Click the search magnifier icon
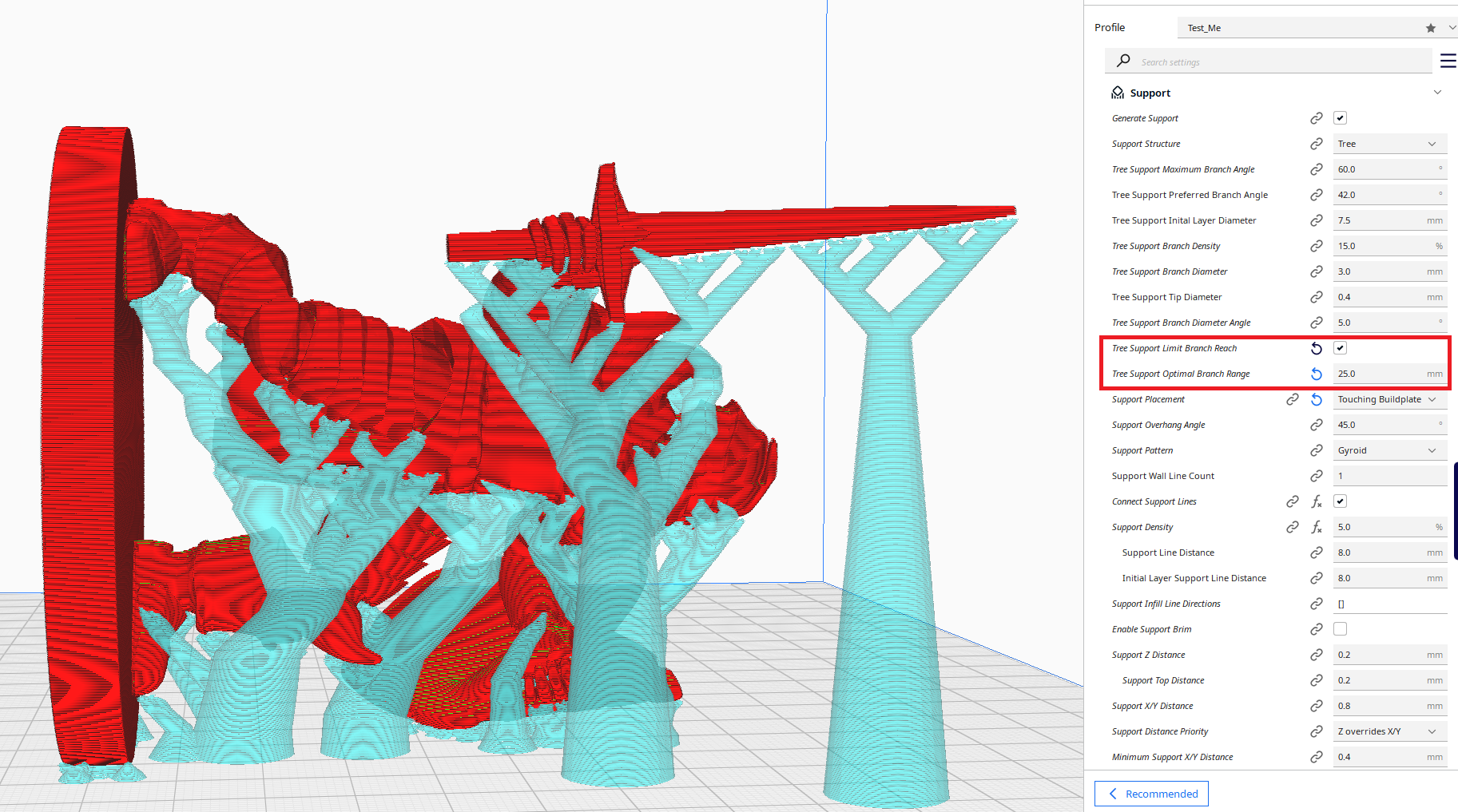 (1123, 61)
